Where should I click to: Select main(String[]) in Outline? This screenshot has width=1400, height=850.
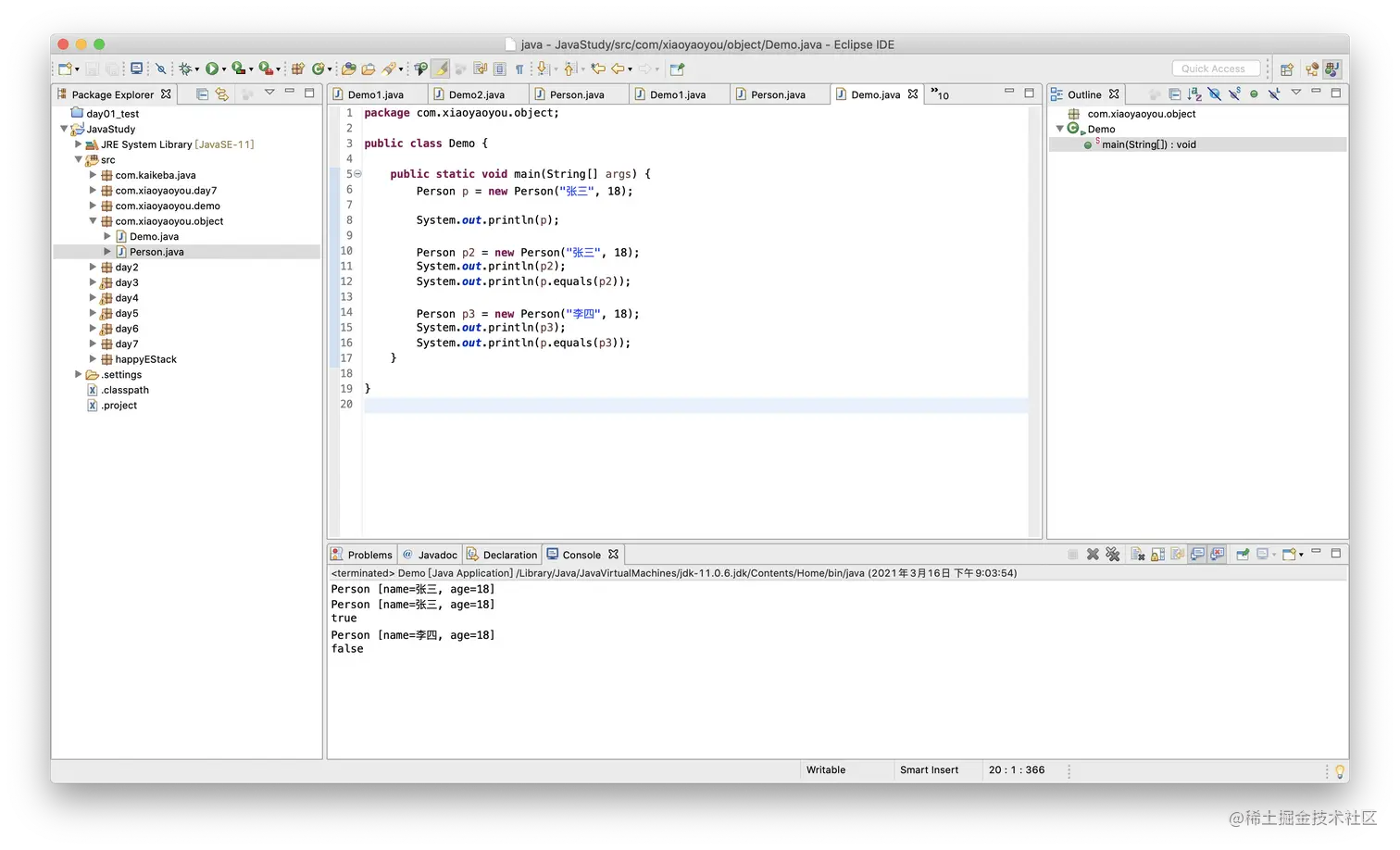[x=1148, y=144]
